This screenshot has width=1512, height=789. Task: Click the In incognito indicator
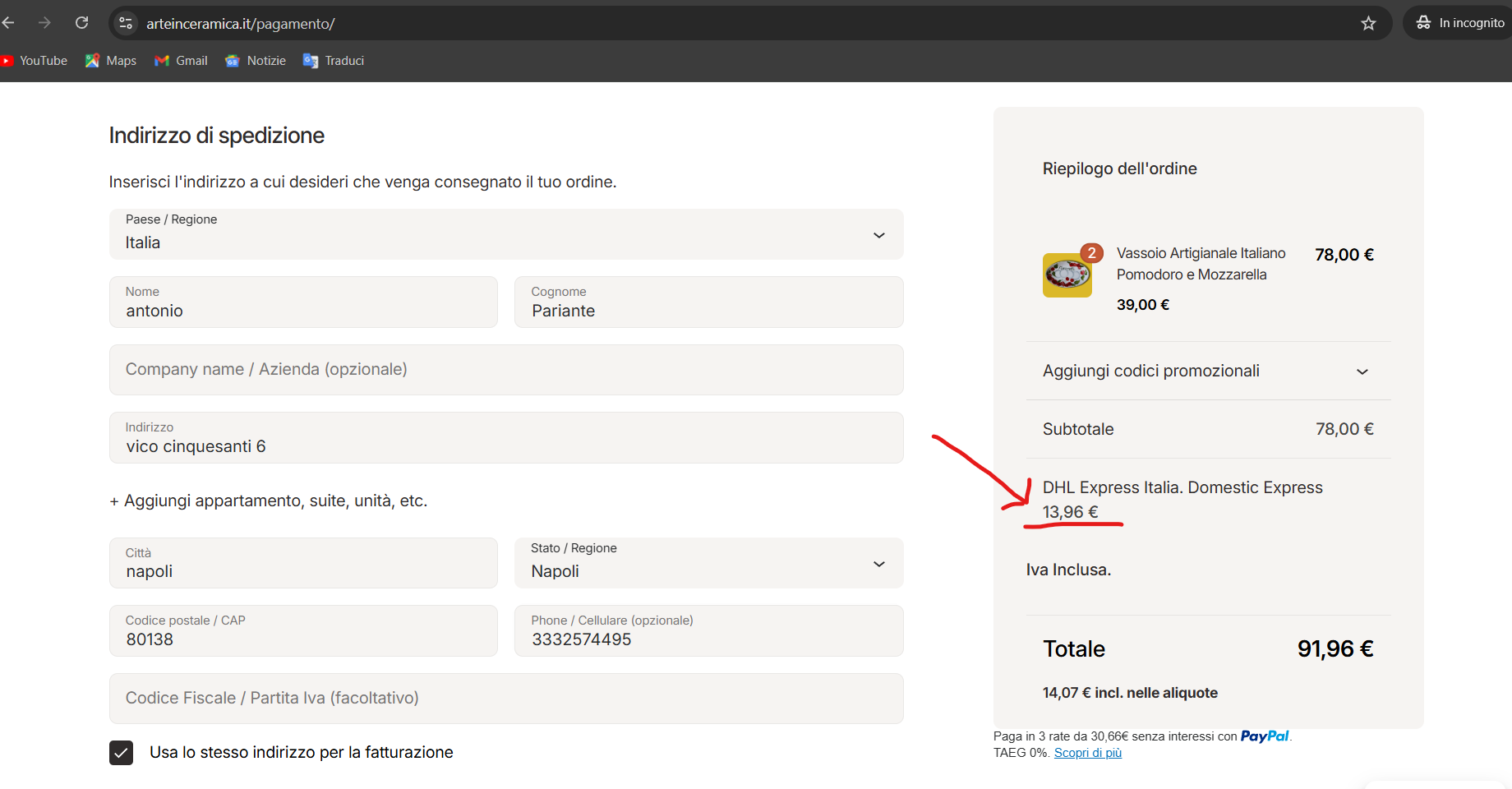coord(1460,23)
